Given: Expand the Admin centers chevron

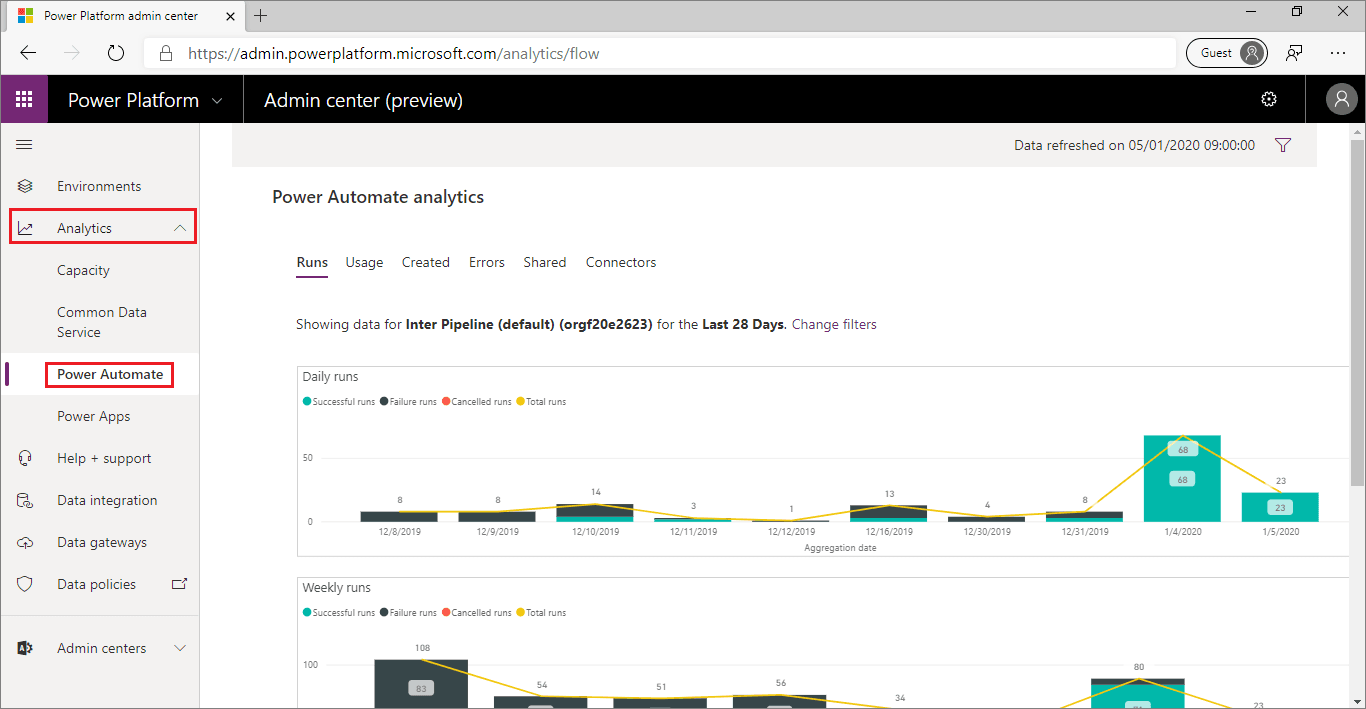Looking at the screenshot, I should [x=180, y=649].
